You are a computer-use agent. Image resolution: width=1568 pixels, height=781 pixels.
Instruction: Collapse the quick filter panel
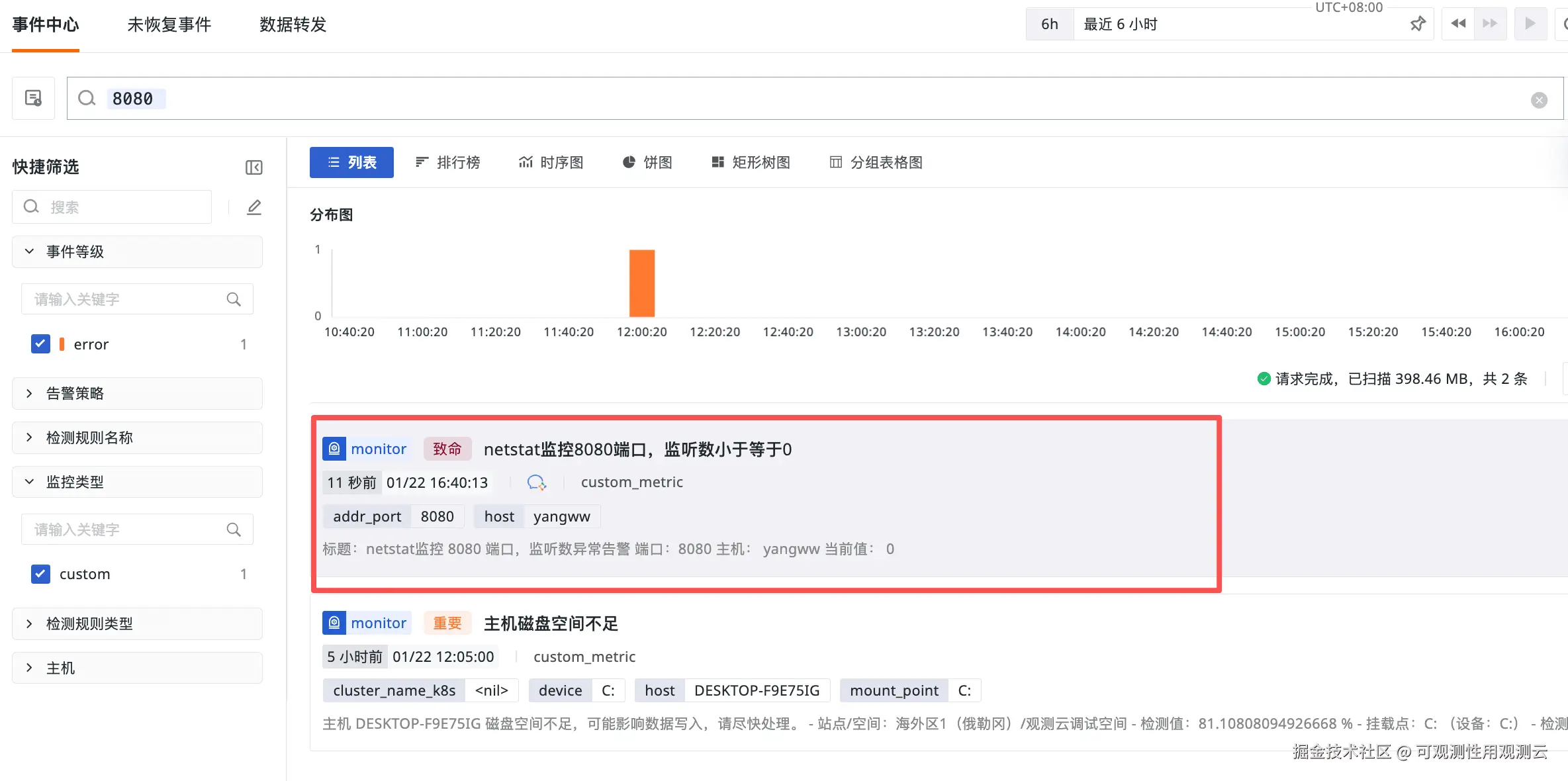254,167
